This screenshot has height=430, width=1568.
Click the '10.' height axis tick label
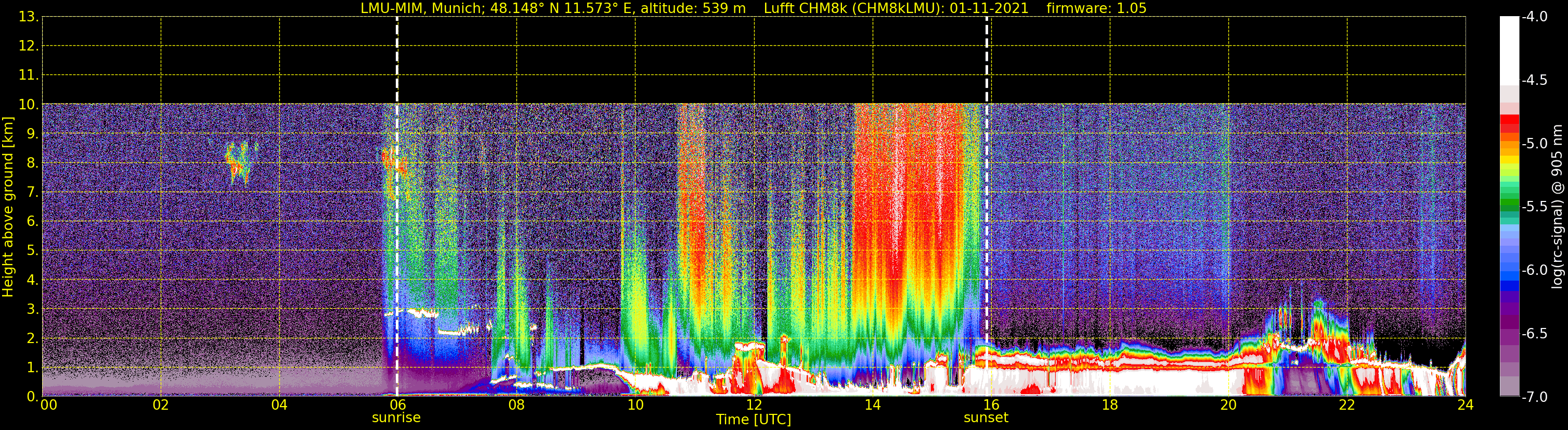click(29, 104)
